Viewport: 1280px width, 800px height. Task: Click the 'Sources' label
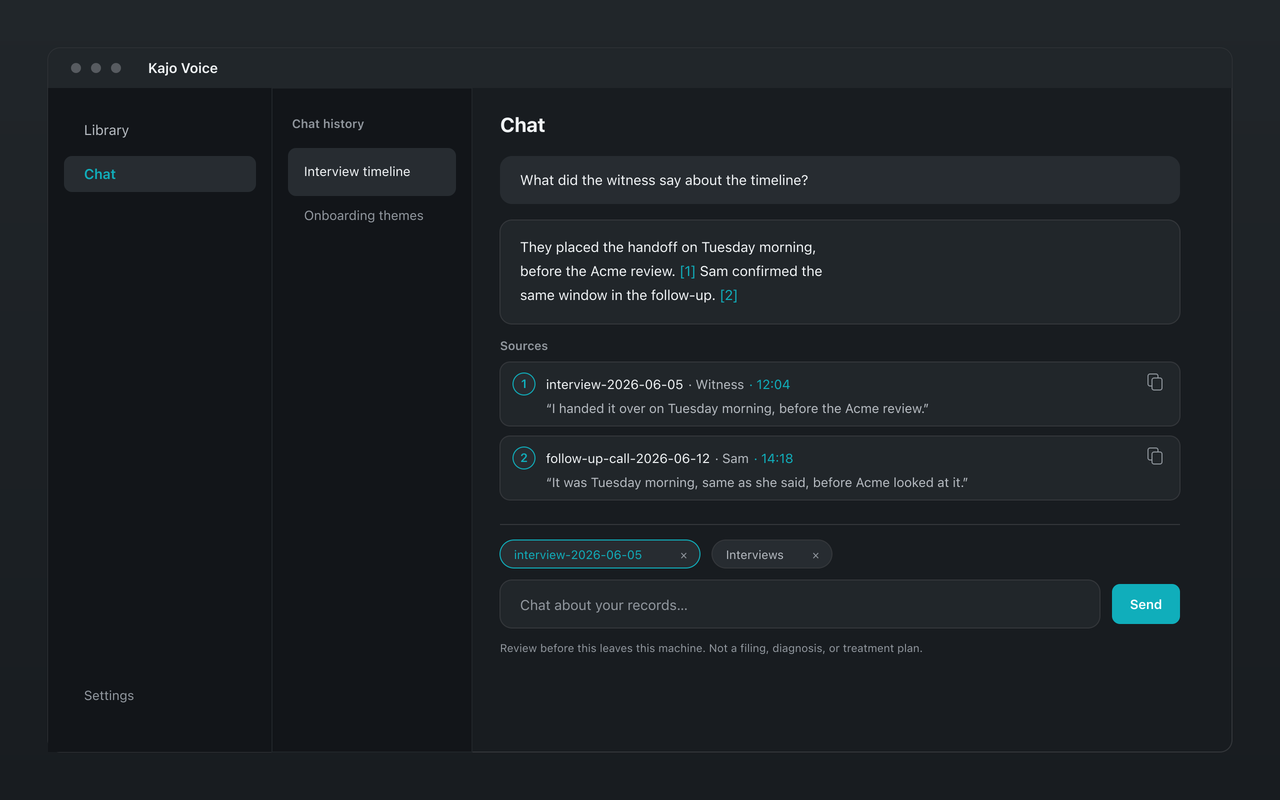[524, 346]
